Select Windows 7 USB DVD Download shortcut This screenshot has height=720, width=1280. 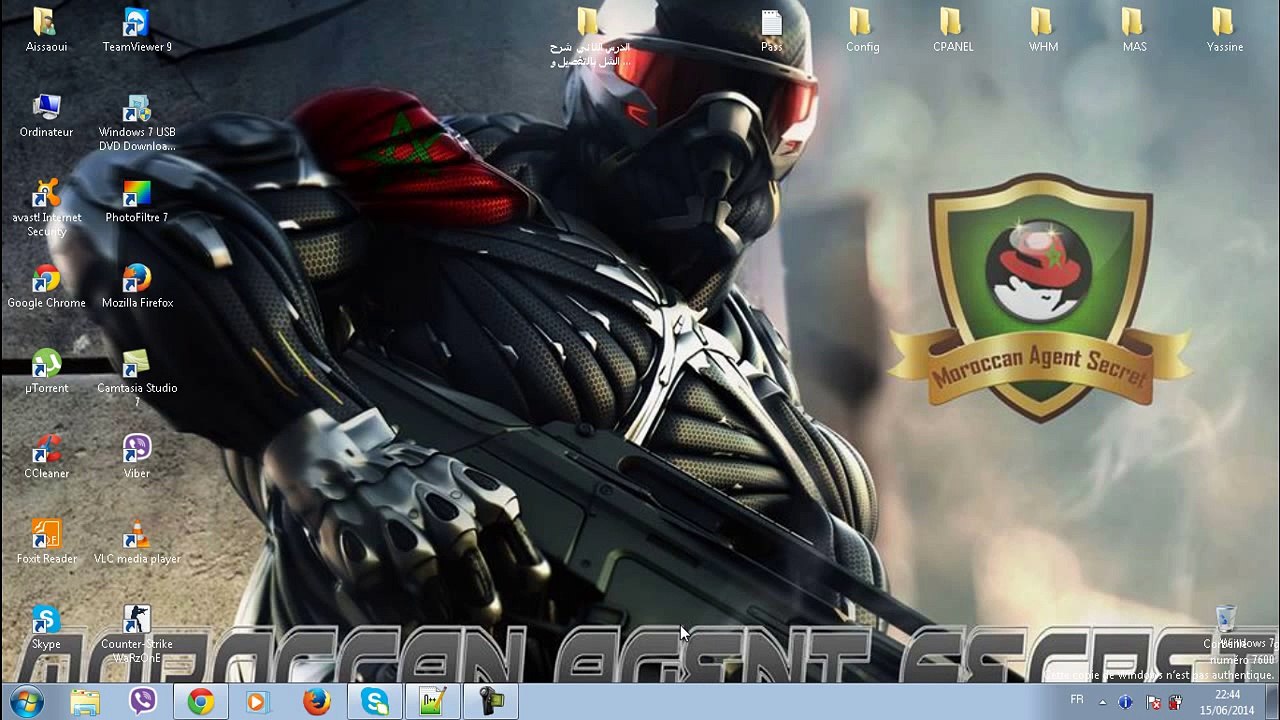137,123
